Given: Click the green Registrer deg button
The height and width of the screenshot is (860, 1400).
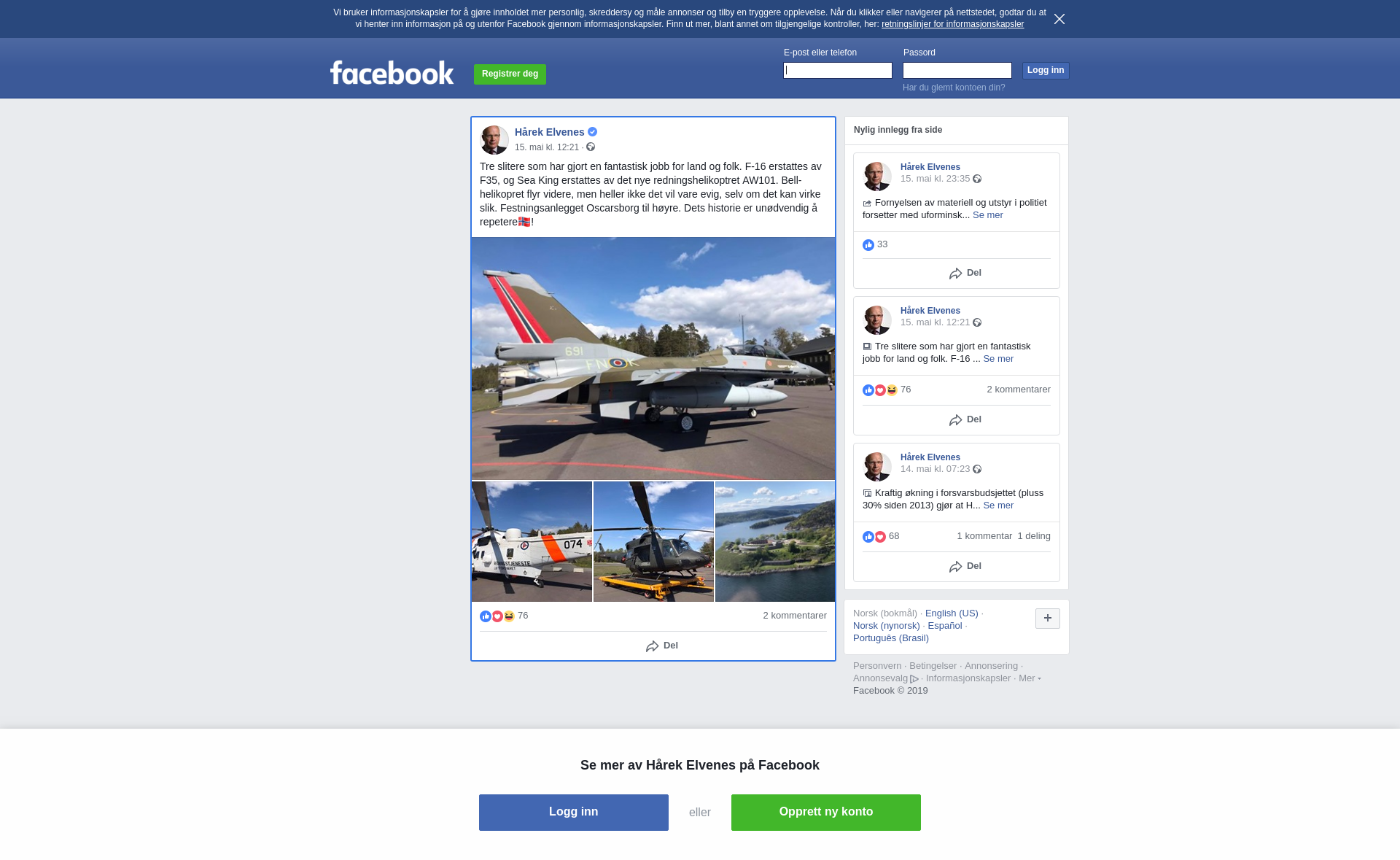Looking at the screenshot, I should 510,74.
